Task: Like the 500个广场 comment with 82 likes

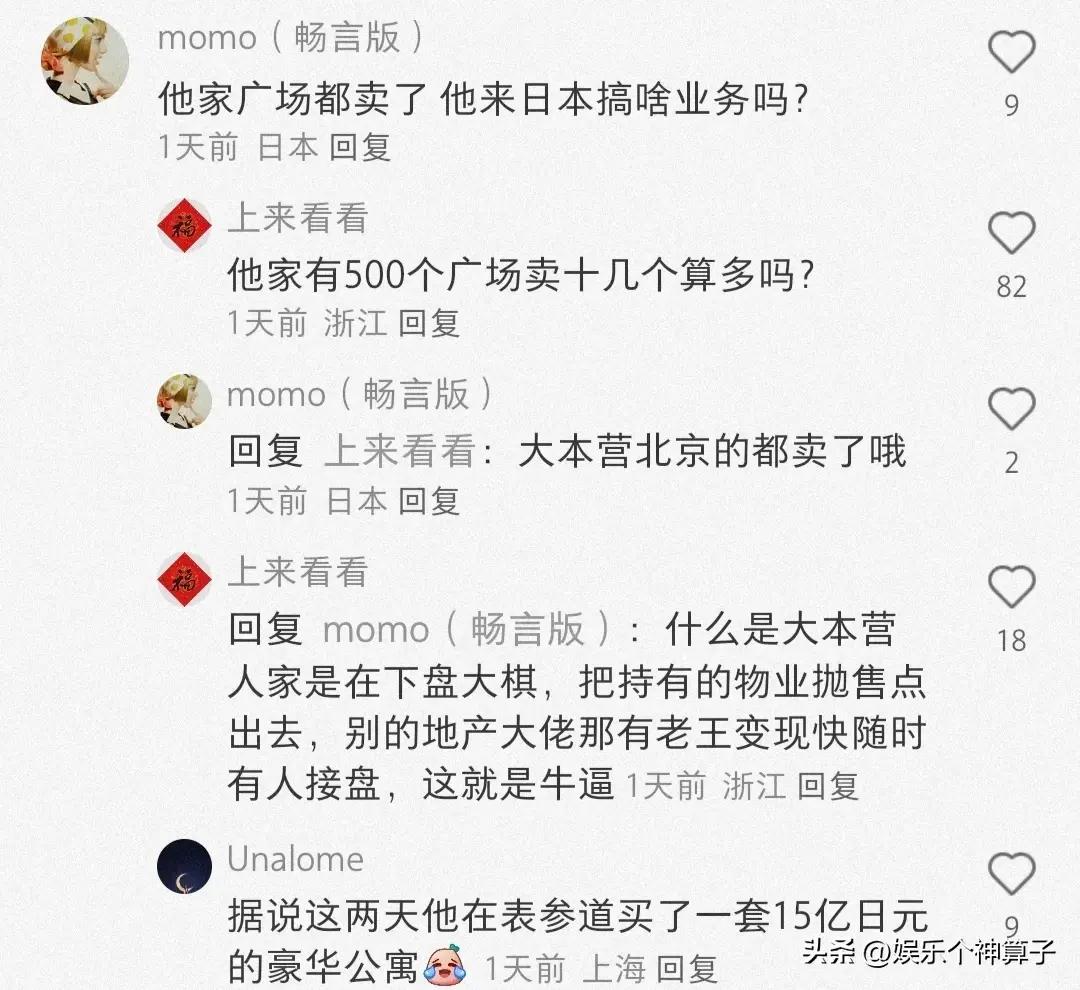Action: (1012, 232)
